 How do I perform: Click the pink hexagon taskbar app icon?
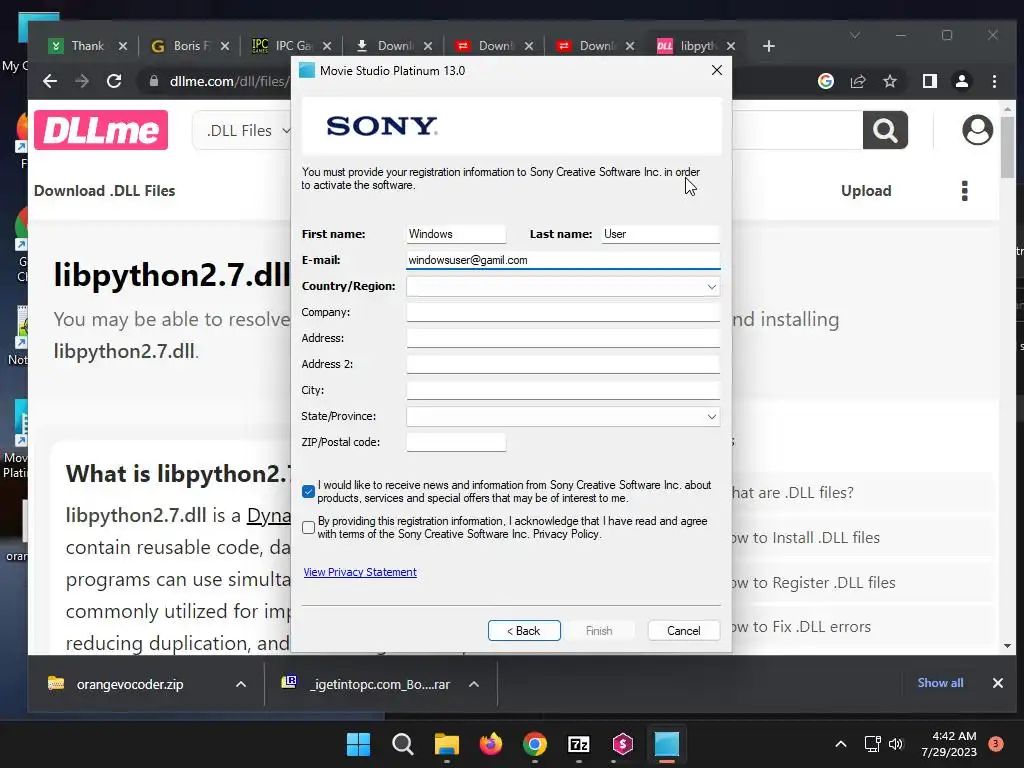[x=622, y=744]
